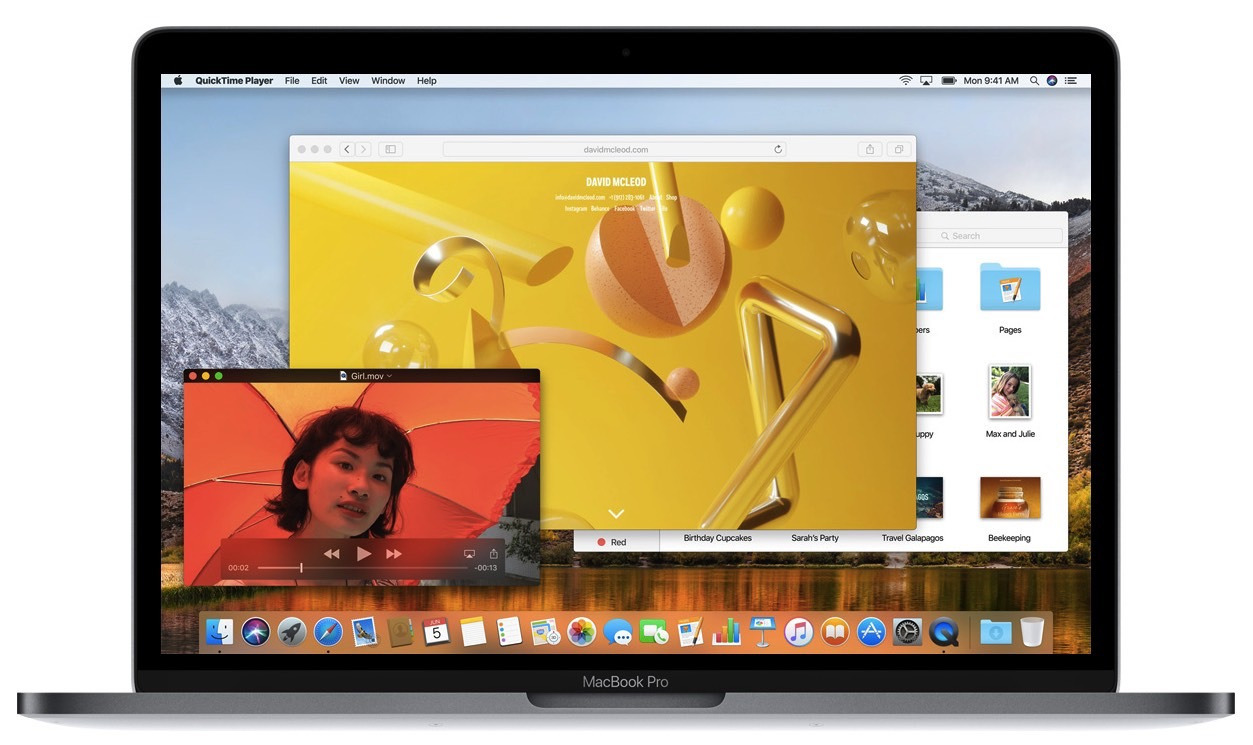Click the down chevron on the webpage
The width and height of the screenshot is (1253, 745).
pyautogui.click(x=616, y=514)
